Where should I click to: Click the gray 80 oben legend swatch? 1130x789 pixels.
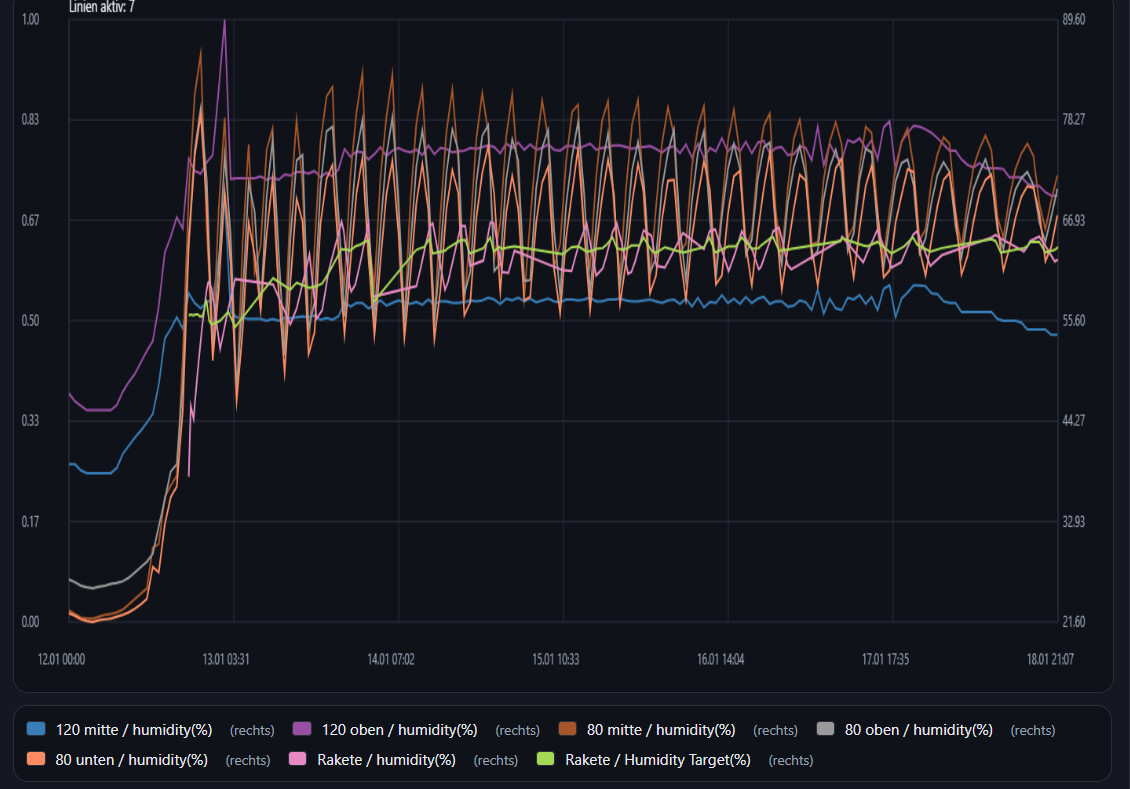(x=826, y=730)
